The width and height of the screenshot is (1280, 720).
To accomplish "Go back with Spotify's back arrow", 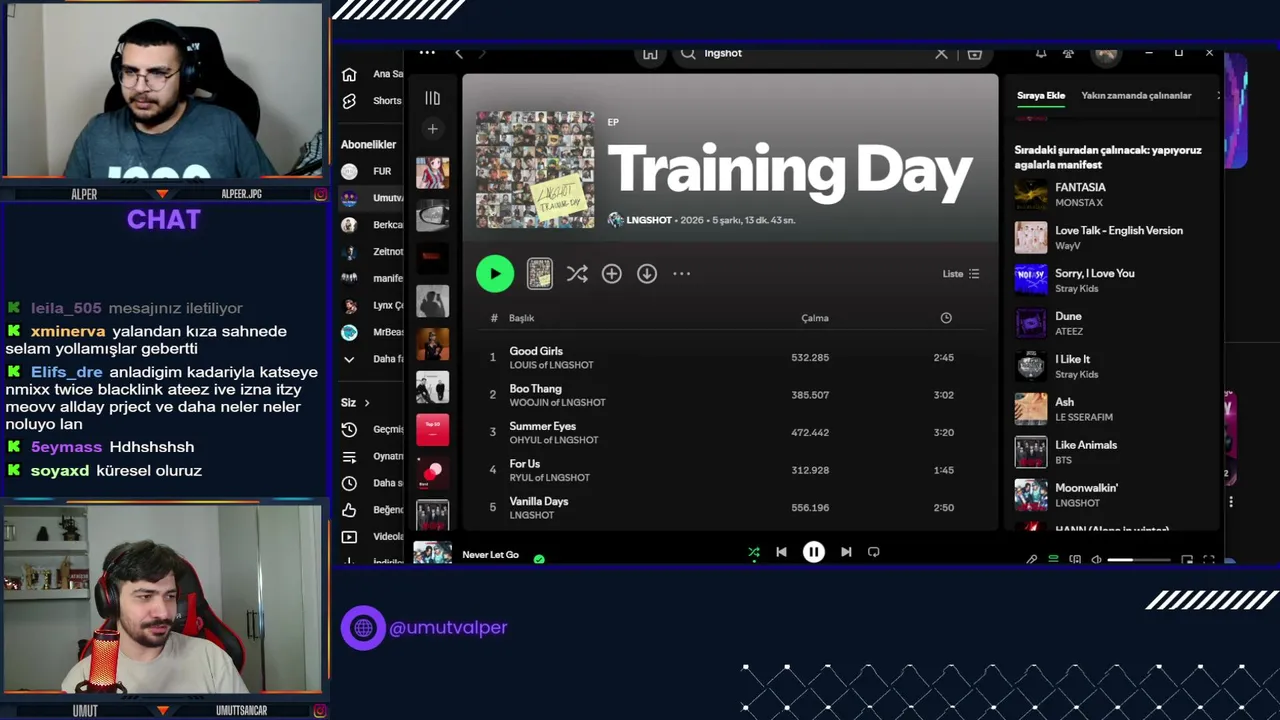I will coord(459,53).
